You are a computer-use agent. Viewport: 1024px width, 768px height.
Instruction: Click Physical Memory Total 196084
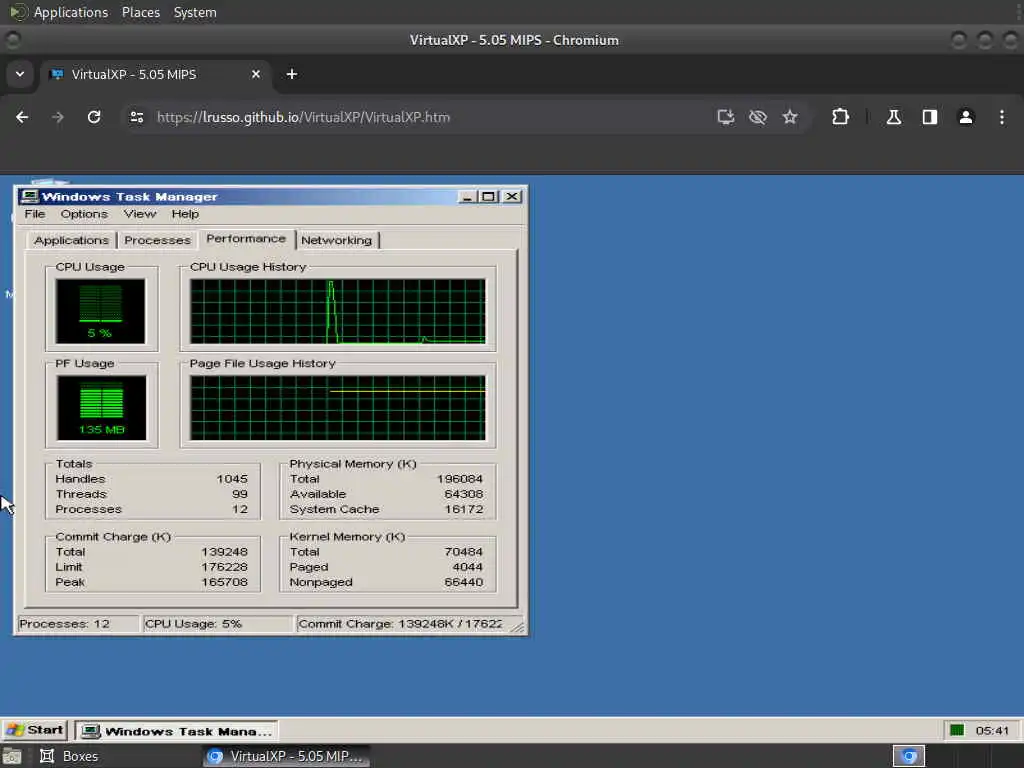460,479
